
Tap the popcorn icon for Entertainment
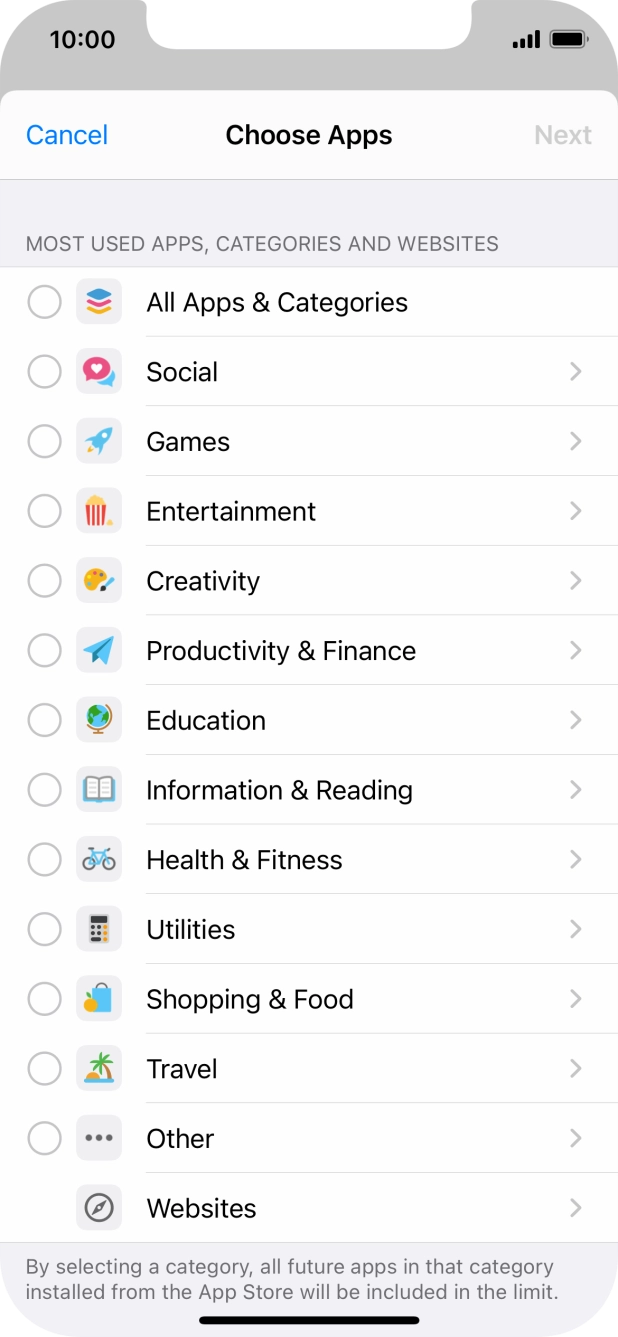click(99, 511)
